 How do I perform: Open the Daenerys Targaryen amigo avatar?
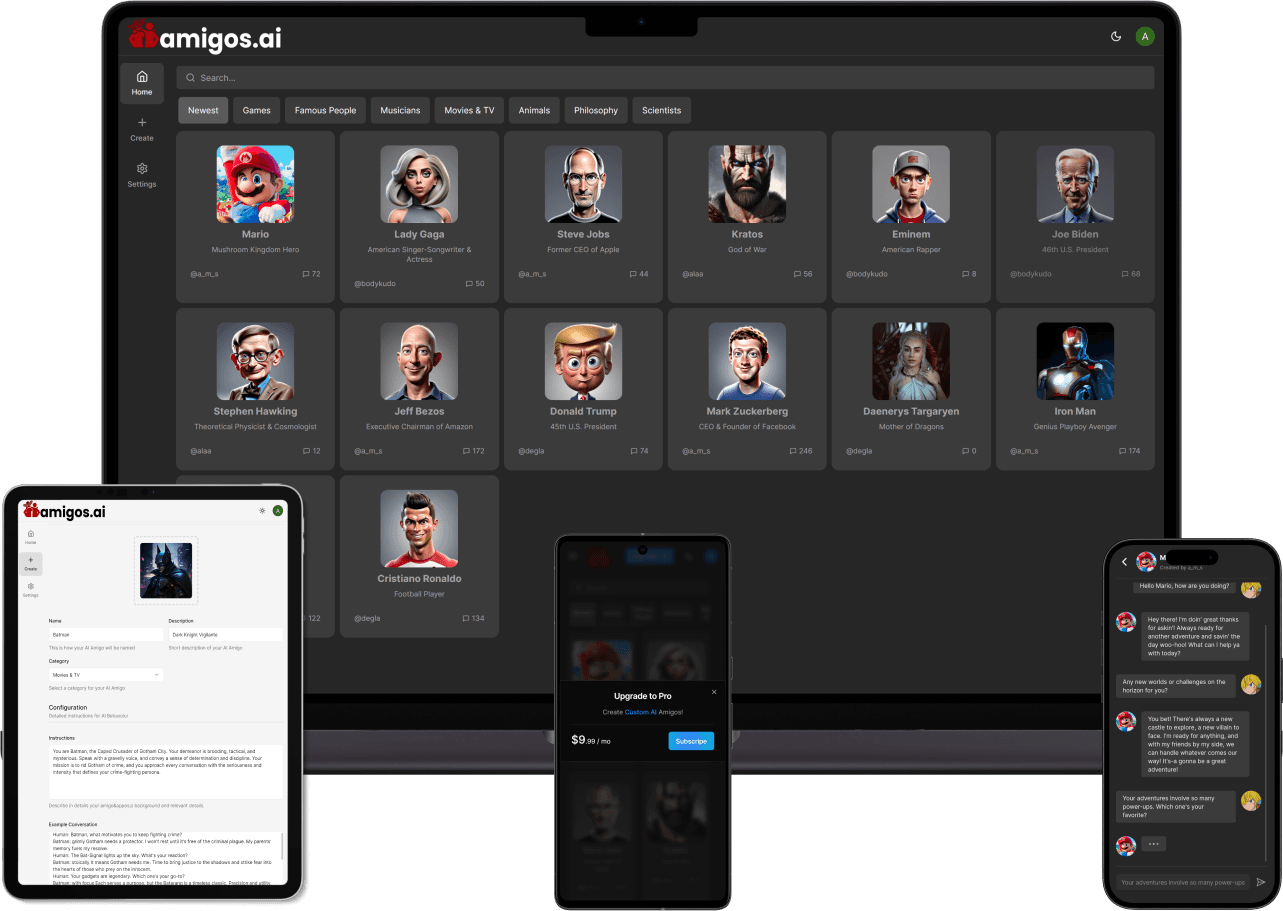[x=911, y=361]
